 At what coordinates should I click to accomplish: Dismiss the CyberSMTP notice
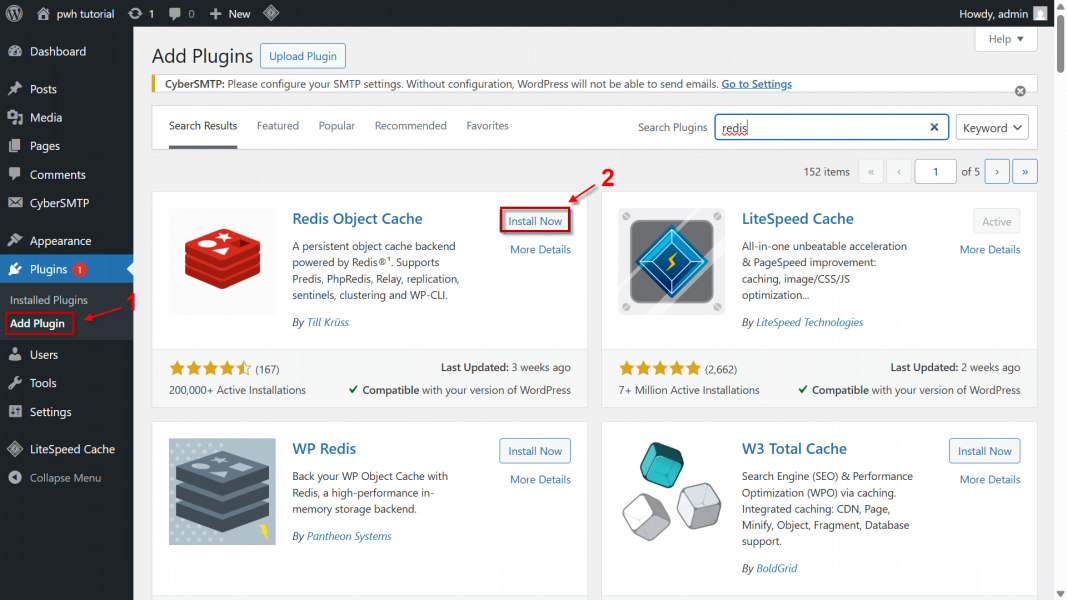pyautogui.click(x=1020, y=91)
